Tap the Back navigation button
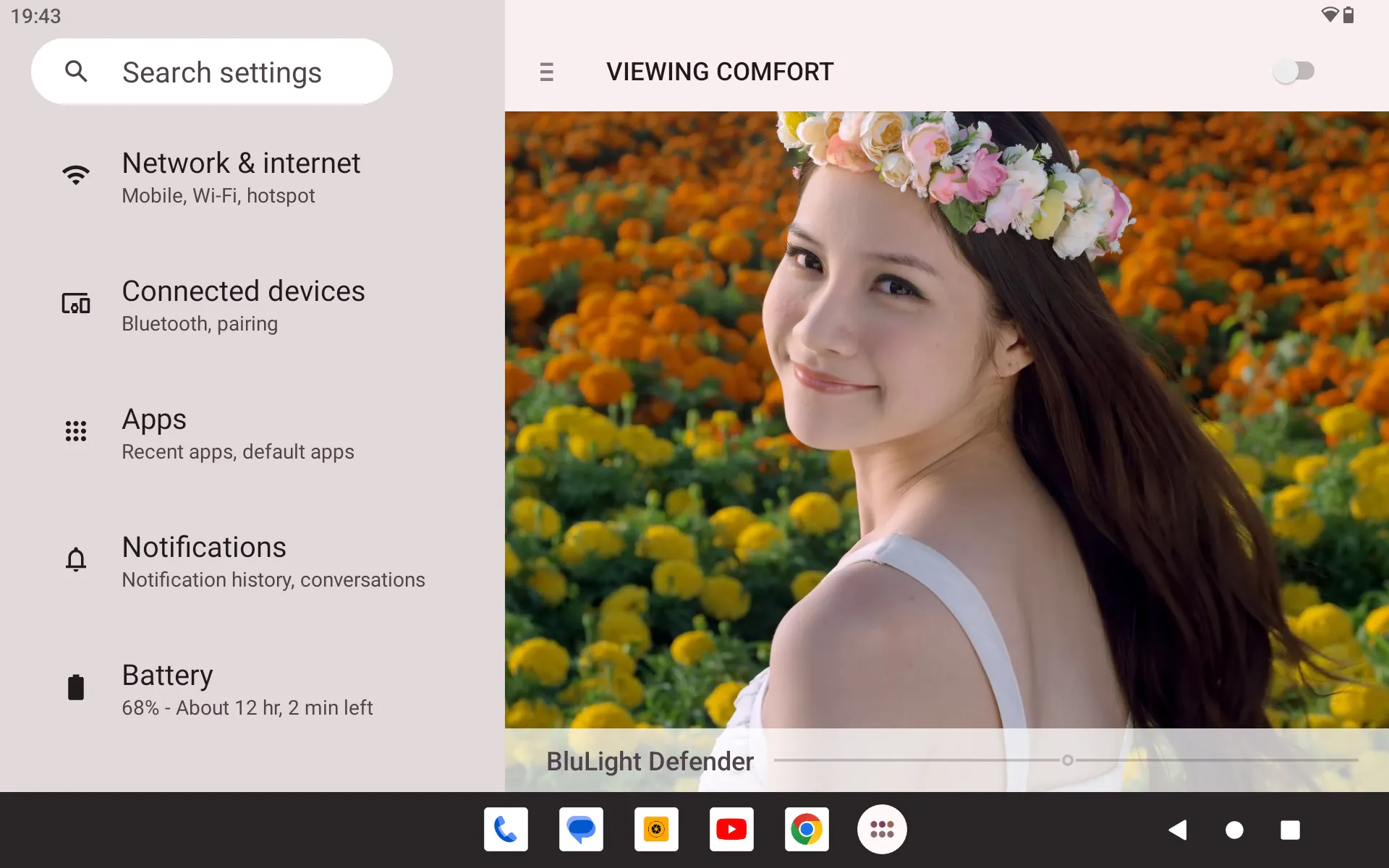 click(x=1178, y=830)
